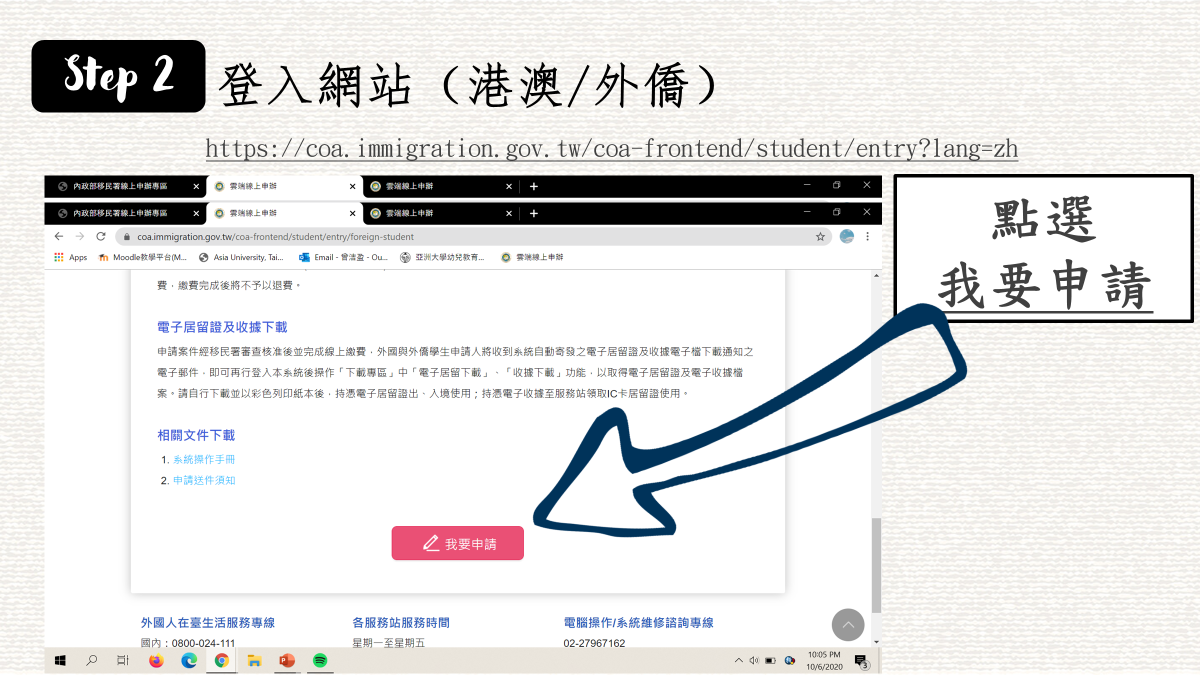The width and height of the screenshot is (1200, 675).
Task: Adjust the speaker volume in the taskbar
Action: pyautogui.click(x=753, y=660)
